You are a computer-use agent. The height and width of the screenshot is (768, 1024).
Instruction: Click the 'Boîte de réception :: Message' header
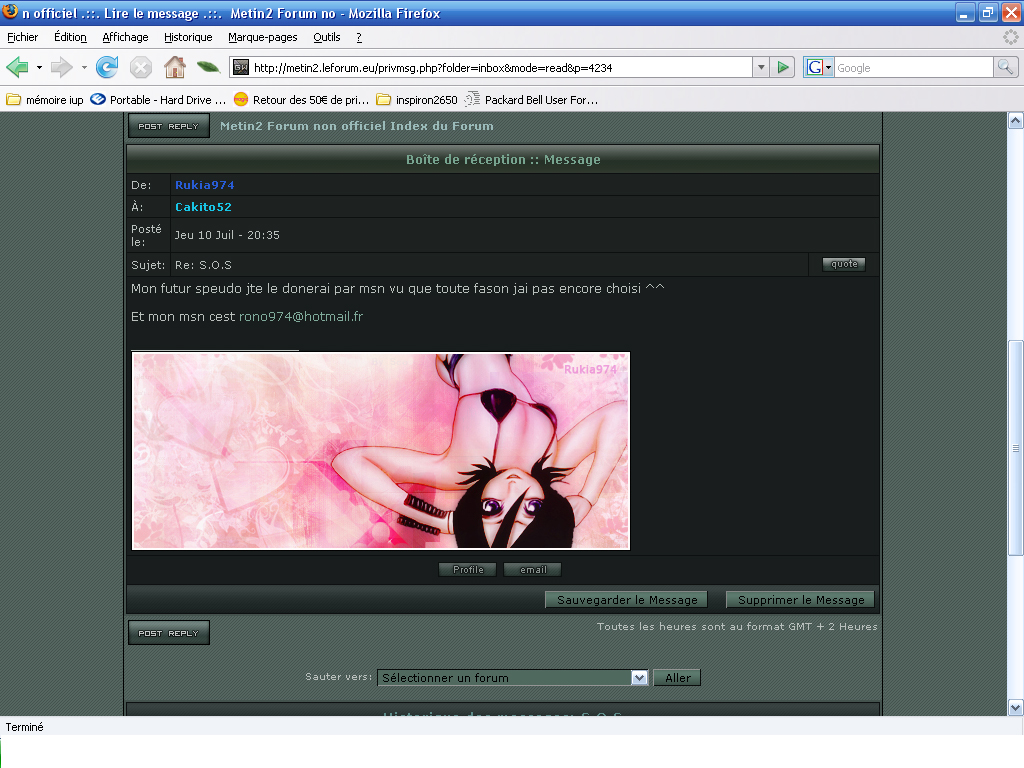point(503,159)
